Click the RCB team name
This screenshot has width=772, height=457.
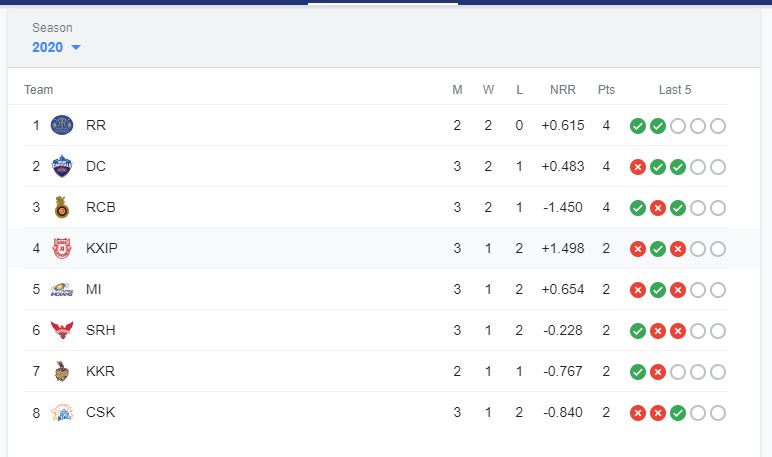(100, 208)
